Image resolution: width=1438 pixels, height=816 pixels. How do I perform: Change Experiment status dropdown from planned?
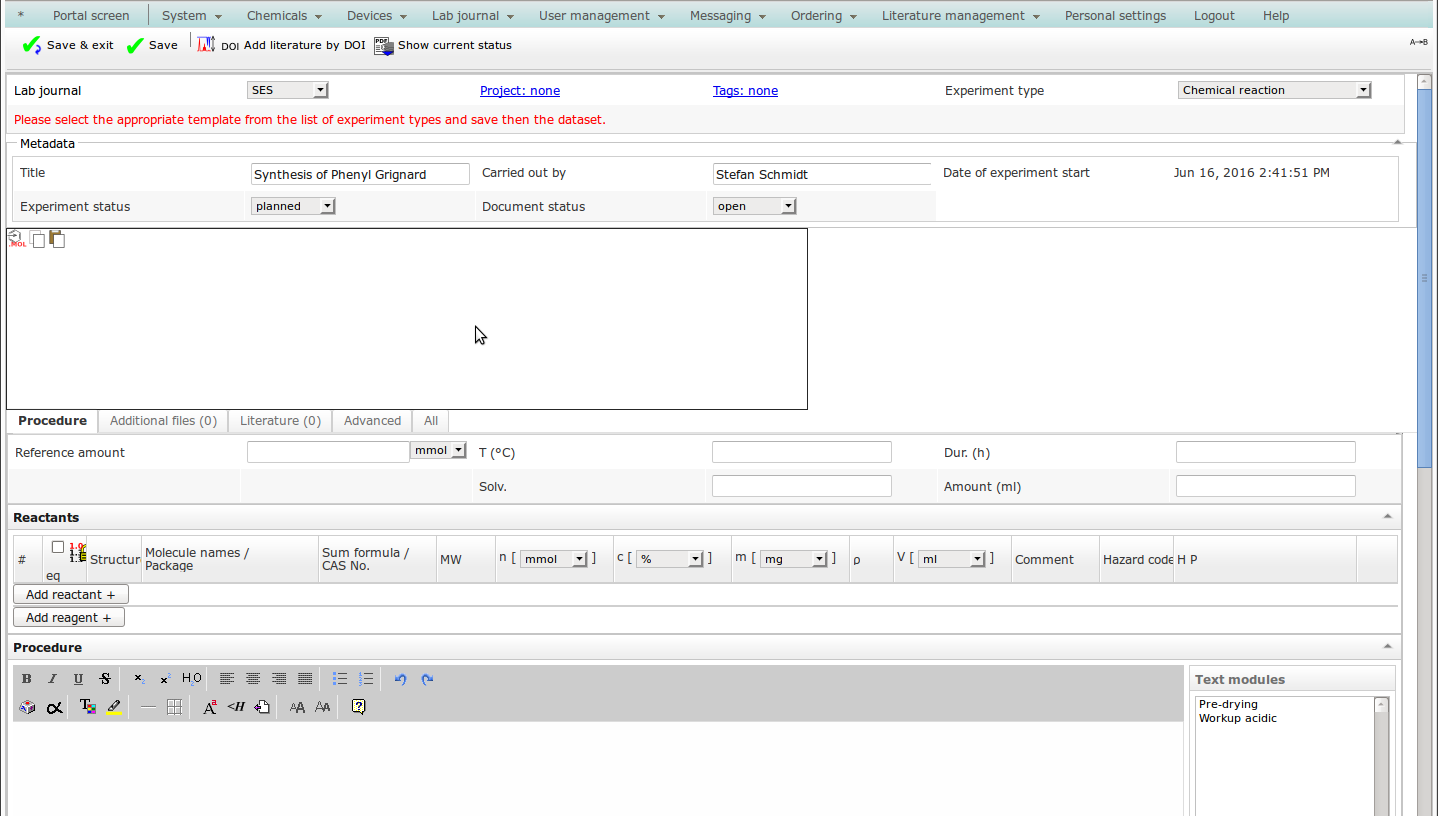click(293, 206)
